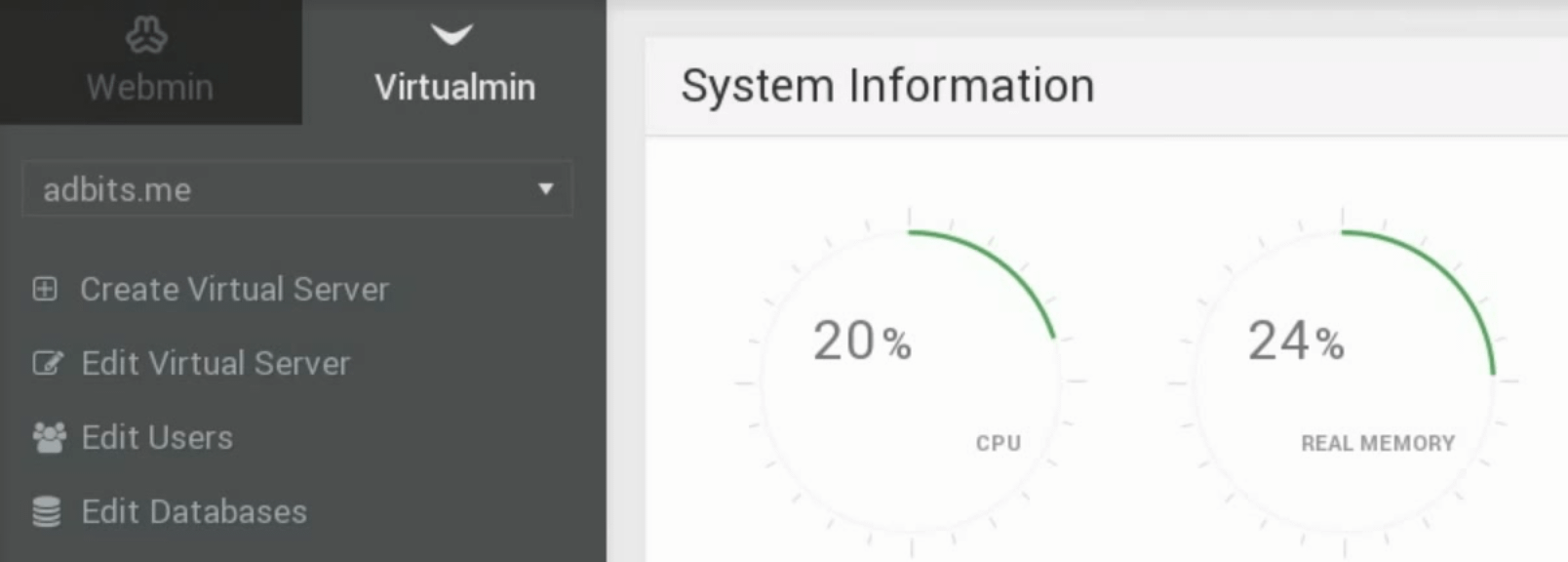
Task: Select the Virtualmin tab label
Action: [454, 88]
